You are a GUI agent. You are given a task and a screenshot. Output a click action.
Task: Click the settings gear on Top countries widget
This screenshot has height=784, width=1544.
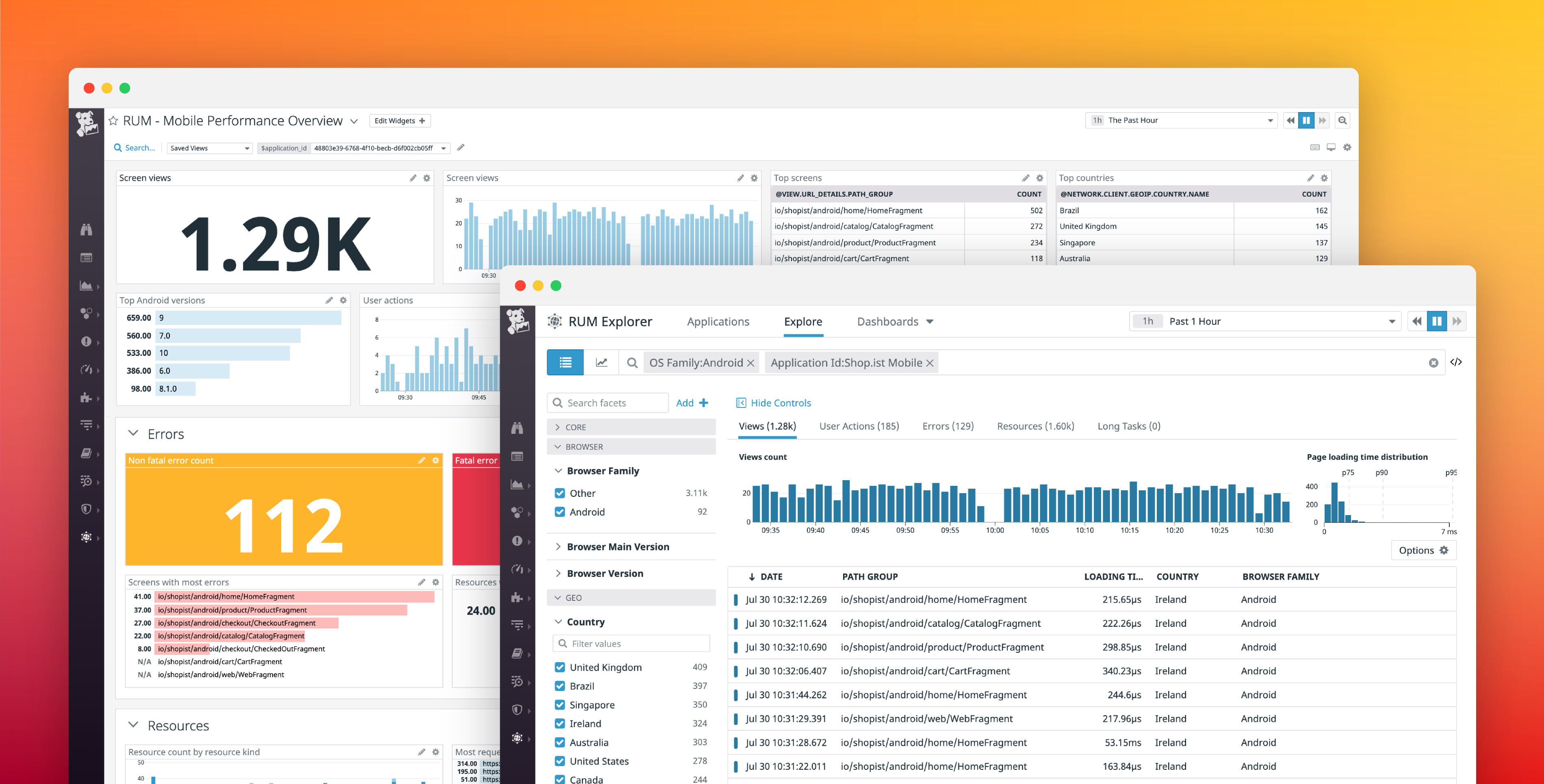(x=1323, y=178)
